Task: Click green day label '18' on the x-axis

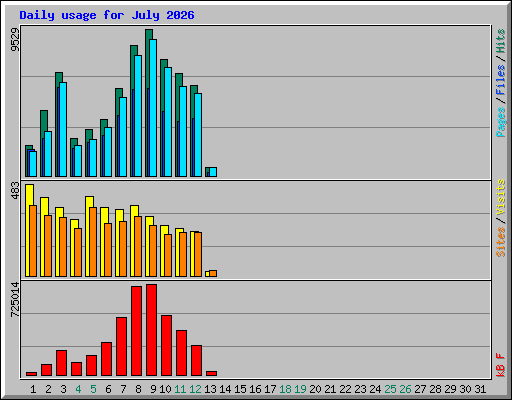Action: (285, 389)
